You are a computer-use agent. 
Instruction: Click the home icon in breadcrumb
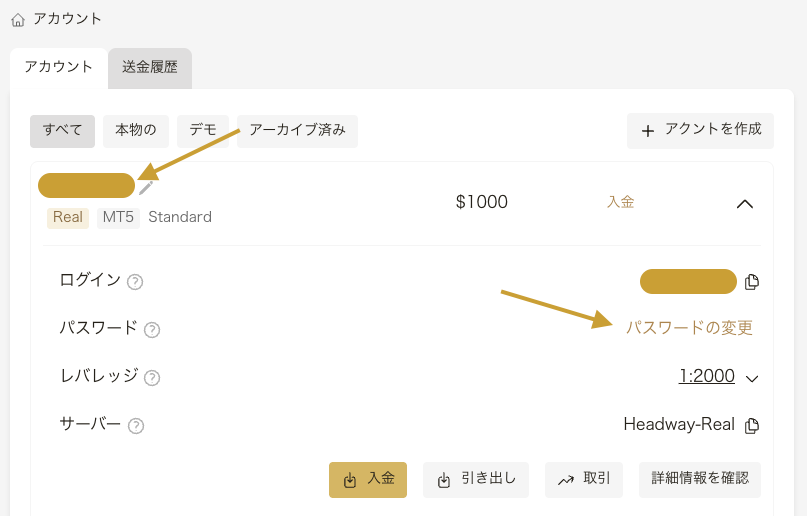[18, 19]
